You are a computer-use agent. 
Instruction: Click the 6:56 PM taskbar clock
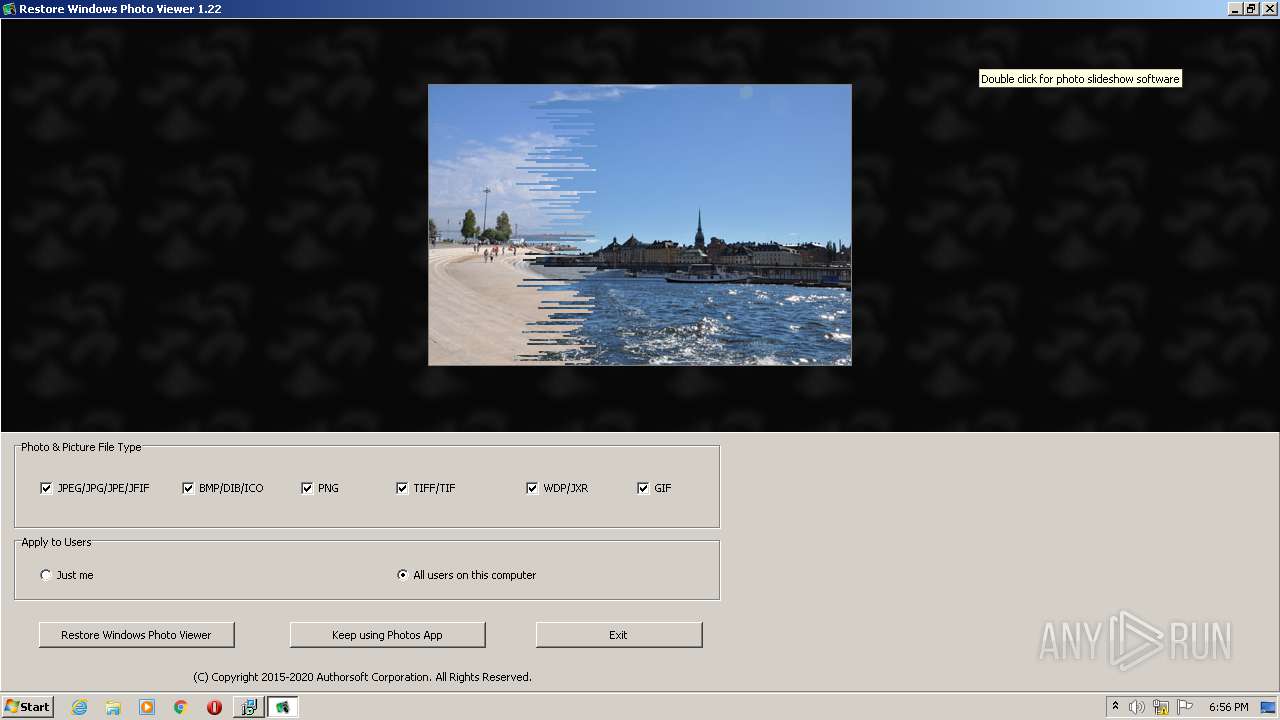(x=1228, y=707)
